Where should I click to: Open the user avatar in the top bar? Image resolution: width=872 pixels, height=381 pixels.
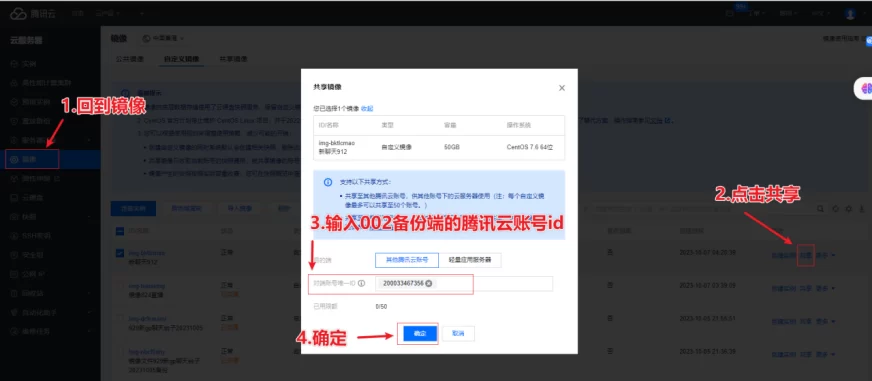(850, 13)
